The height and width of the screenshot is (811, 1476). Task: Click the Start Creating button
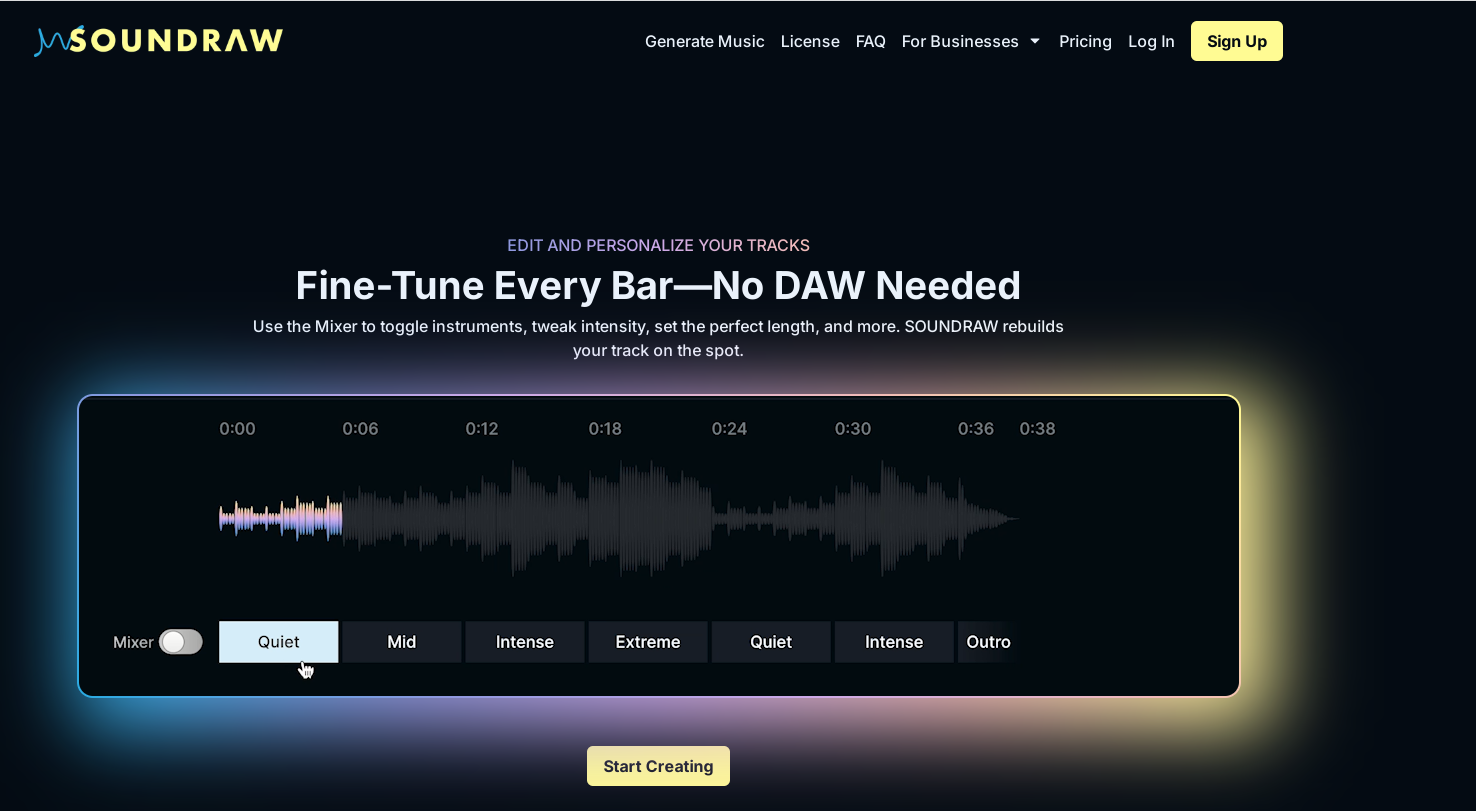point(658,766)
